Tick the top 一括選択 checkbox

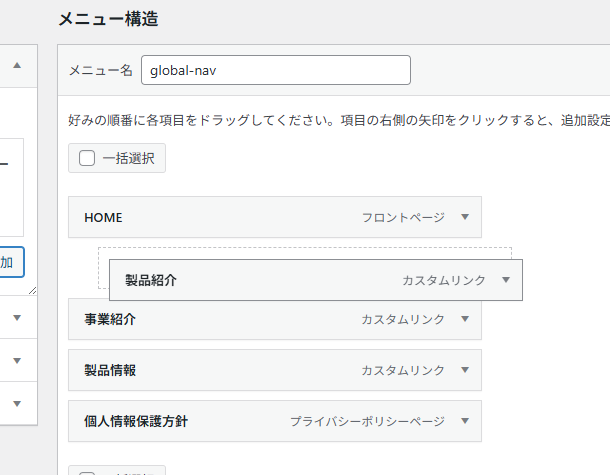tap(87, 158)
